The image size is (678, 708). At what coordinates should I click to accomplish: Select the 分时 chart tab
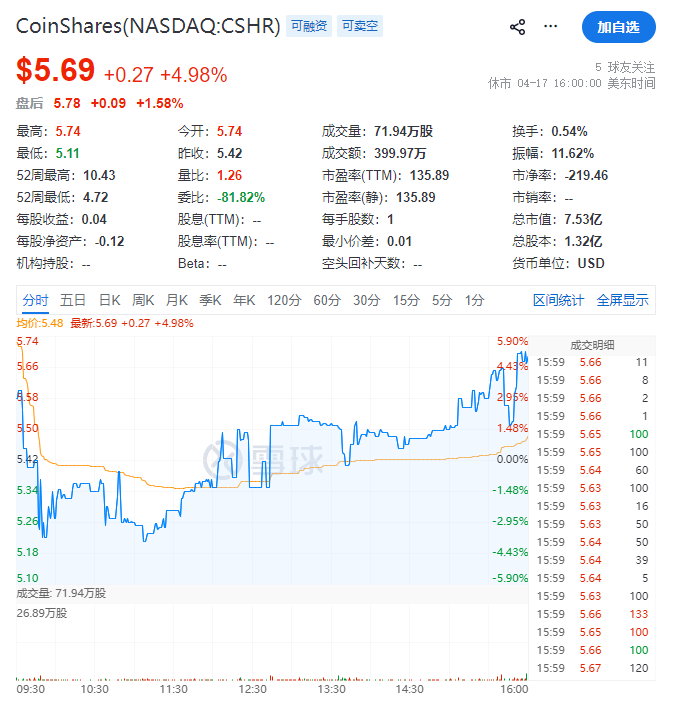click(35, 299)
